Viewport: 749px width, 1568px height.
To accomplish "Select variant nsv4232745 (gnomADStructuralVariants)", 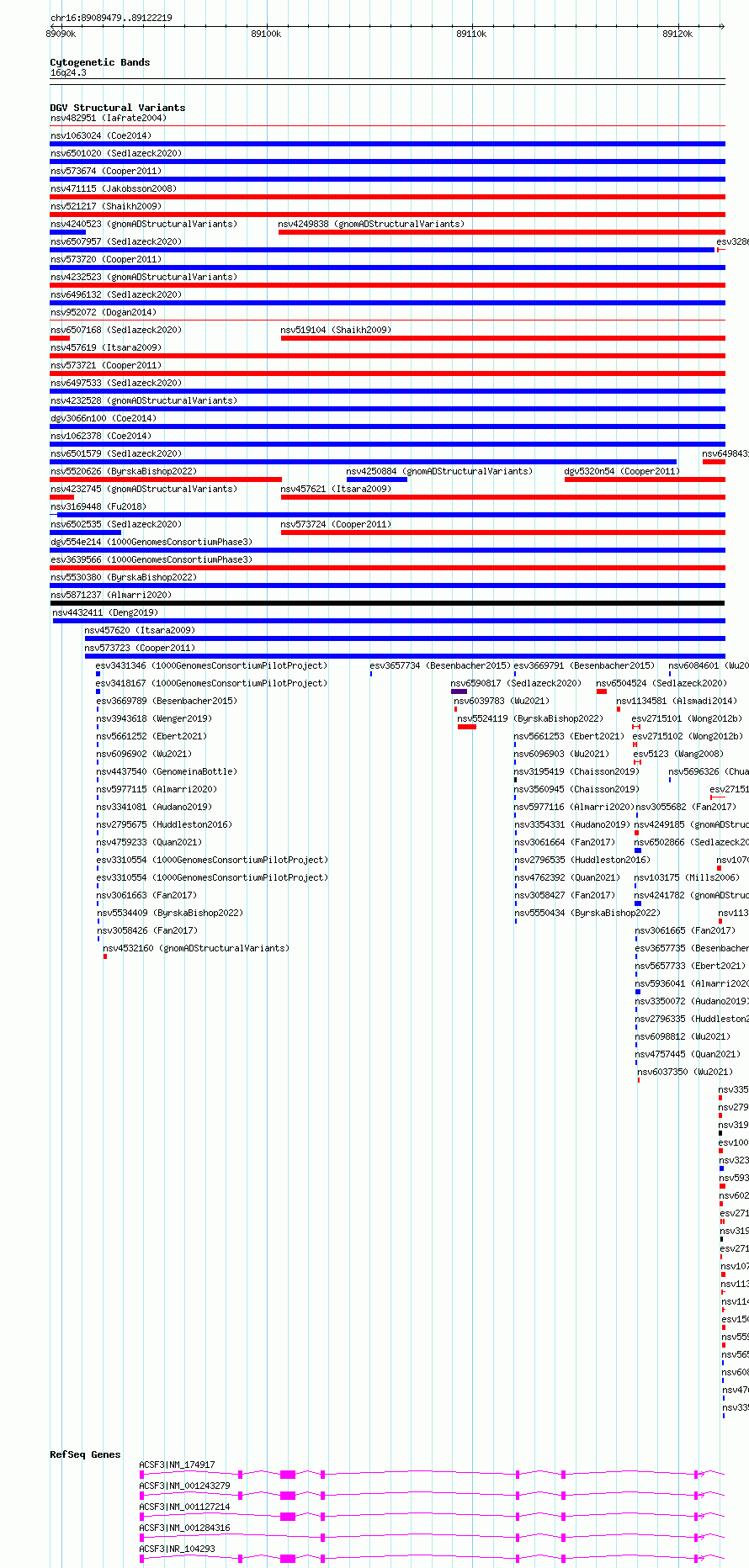I will point(144,489).
